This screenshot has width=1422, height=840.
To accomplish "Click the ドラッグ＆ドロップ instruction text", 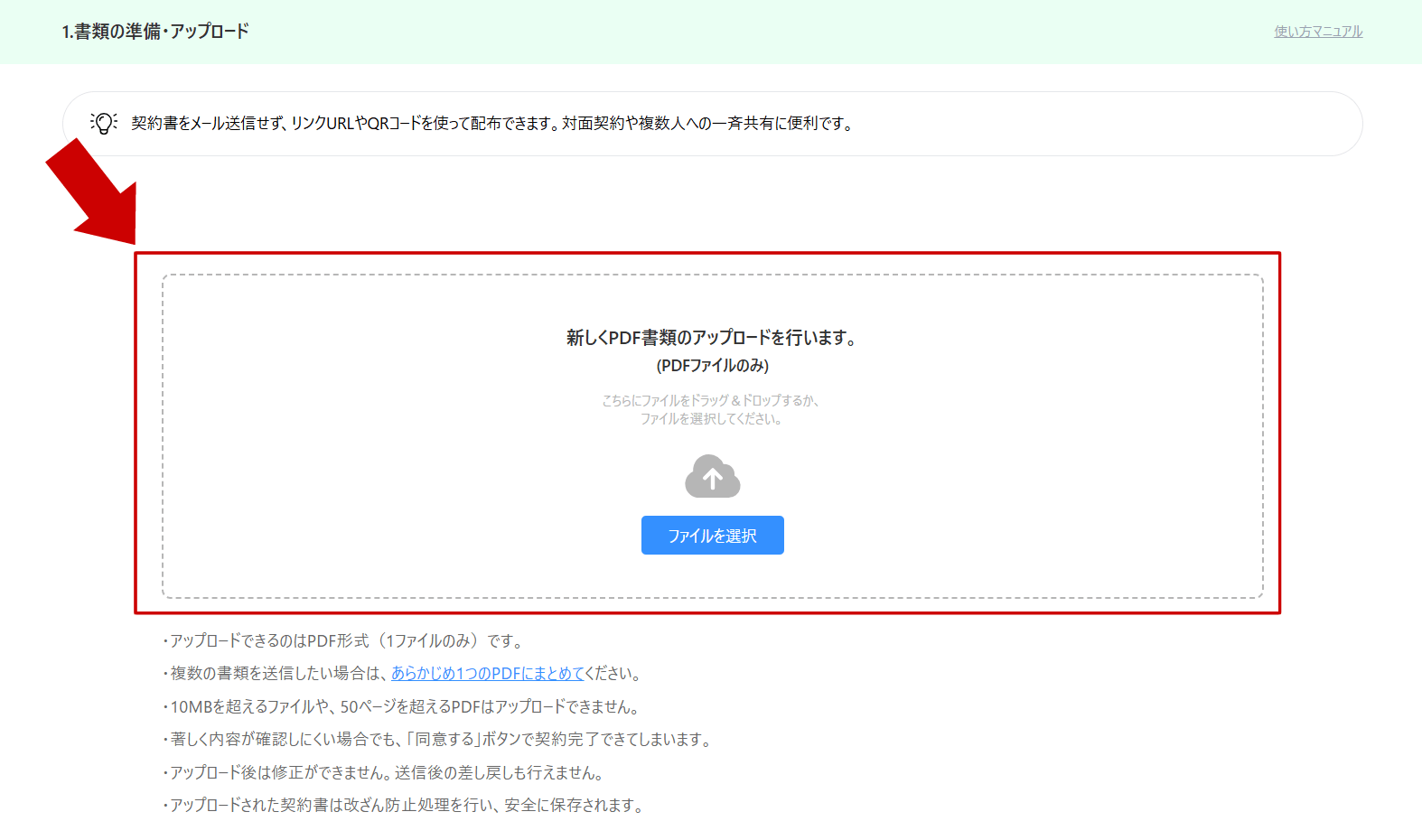I will tap(711, 409).
